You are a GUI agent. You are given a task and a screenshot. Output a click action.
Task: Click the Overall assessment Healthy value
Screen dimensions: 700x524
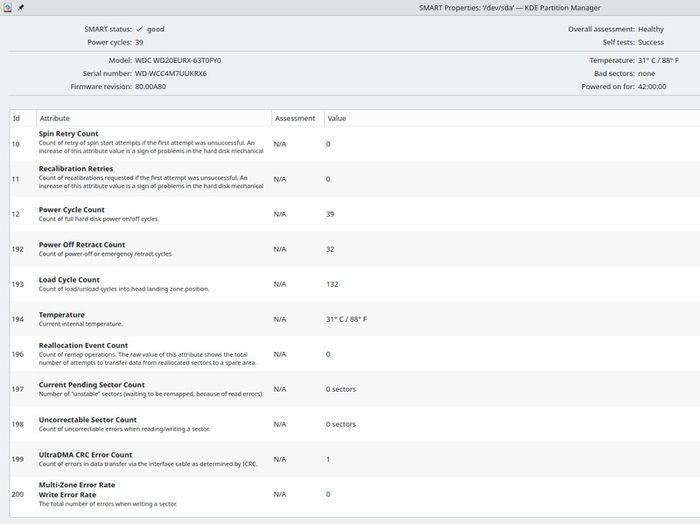click(651, 29)
